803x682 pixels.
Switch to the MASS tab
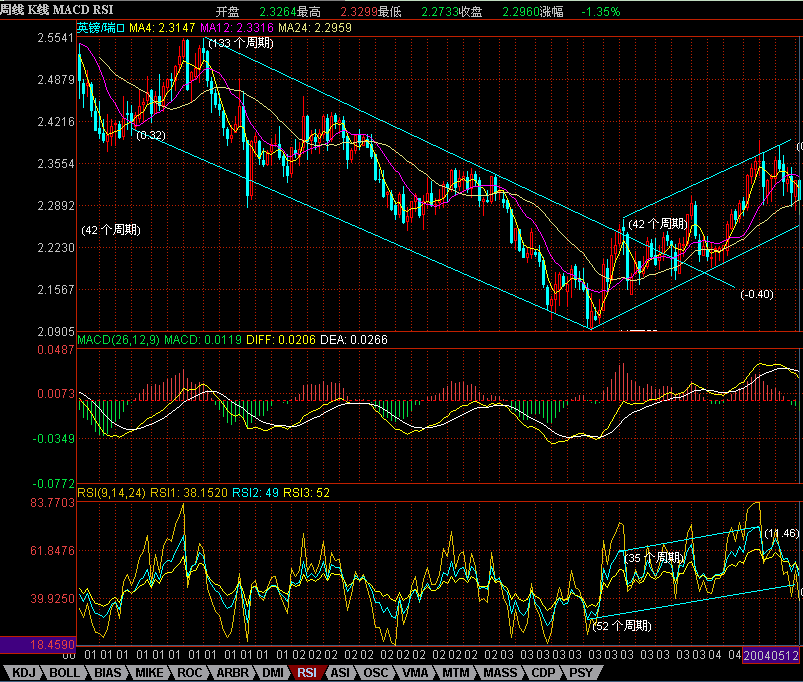pos(500,673)
